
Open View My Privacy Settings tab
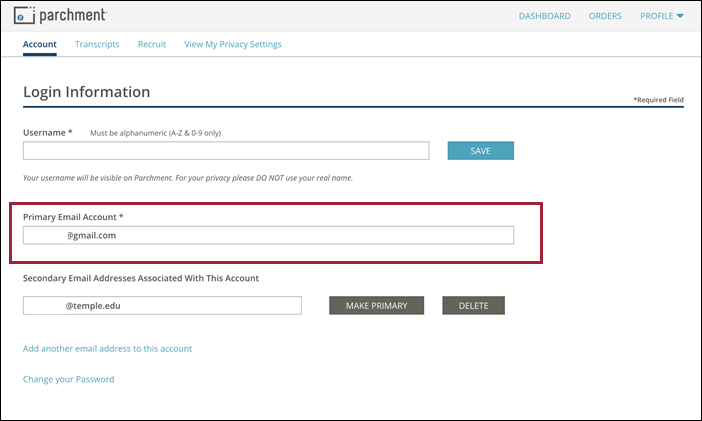click(x=233, y=44)
